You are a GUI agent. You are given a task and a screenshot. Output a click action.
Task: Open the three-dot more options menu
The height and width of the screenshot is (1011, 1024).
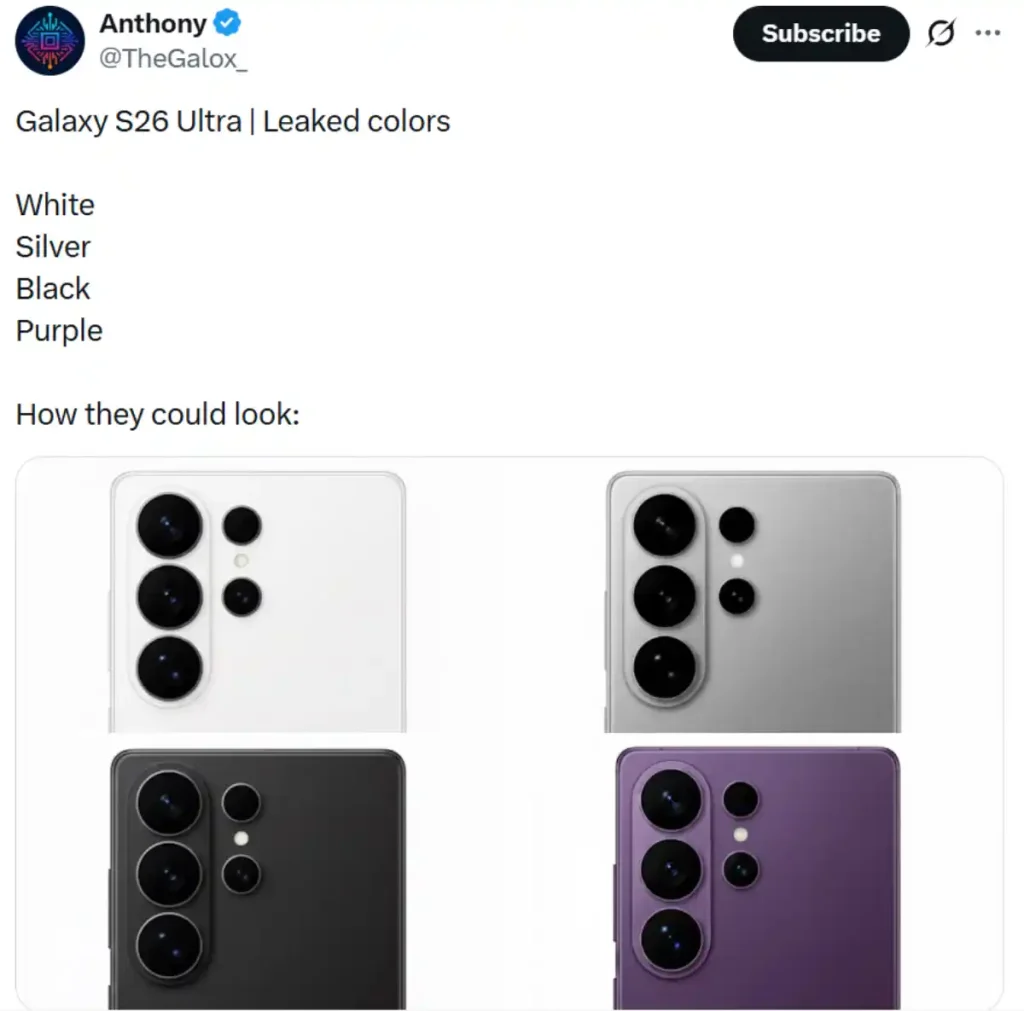(988, 33)
